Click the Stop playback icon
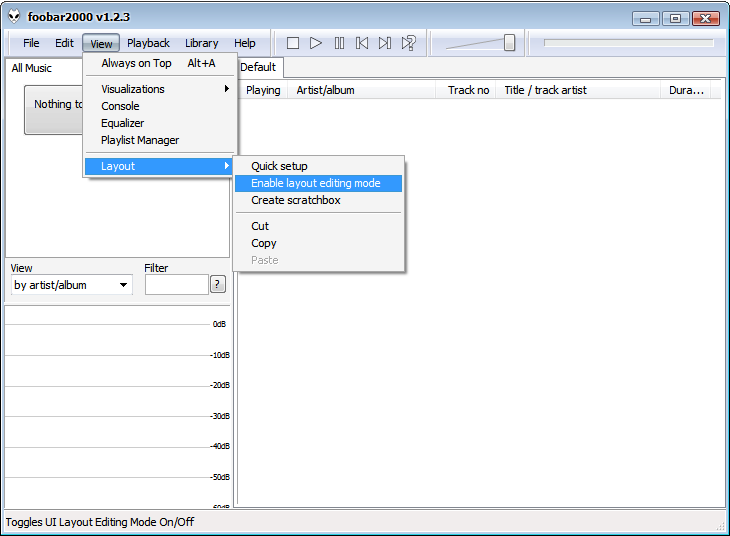Viewport: 730px width, 536px height. click(x=293, y=43)
